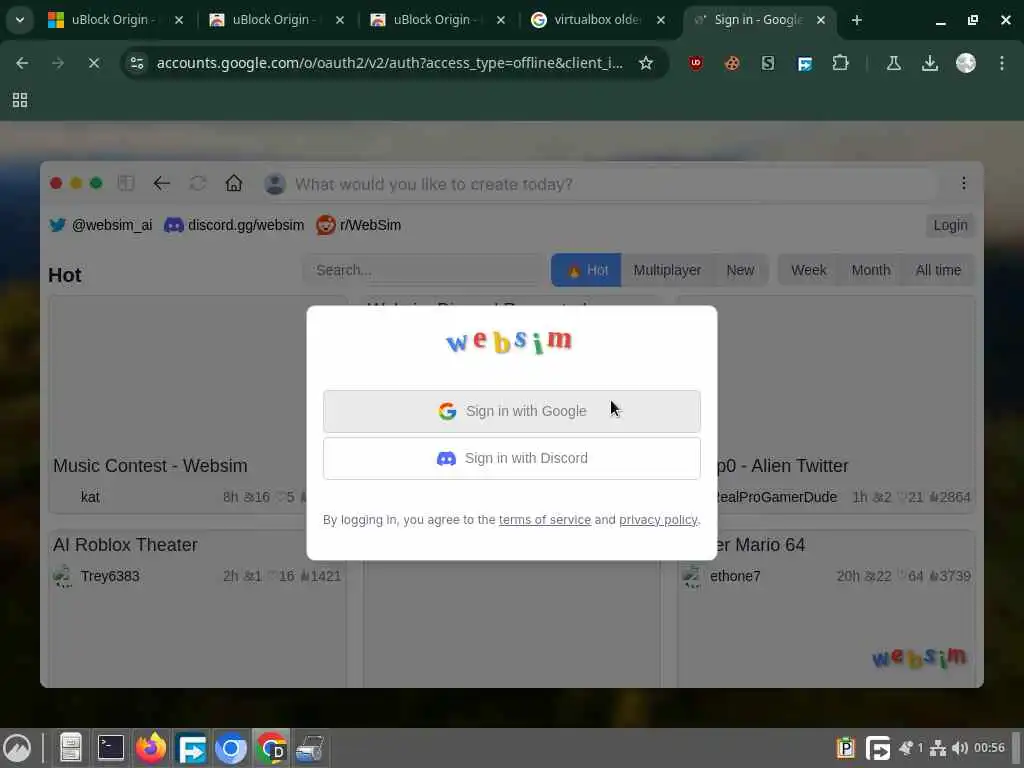Click the volume icon in system tray
The image size is (1024, 768).
coord(959,748)
